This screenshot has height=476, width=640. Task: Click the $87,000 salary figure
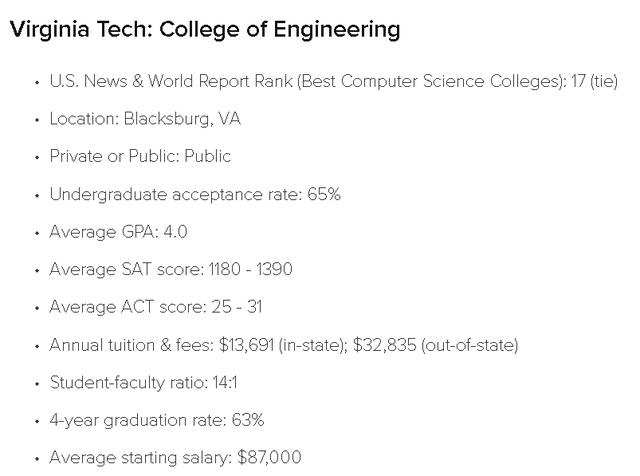(x=269, y=458)
